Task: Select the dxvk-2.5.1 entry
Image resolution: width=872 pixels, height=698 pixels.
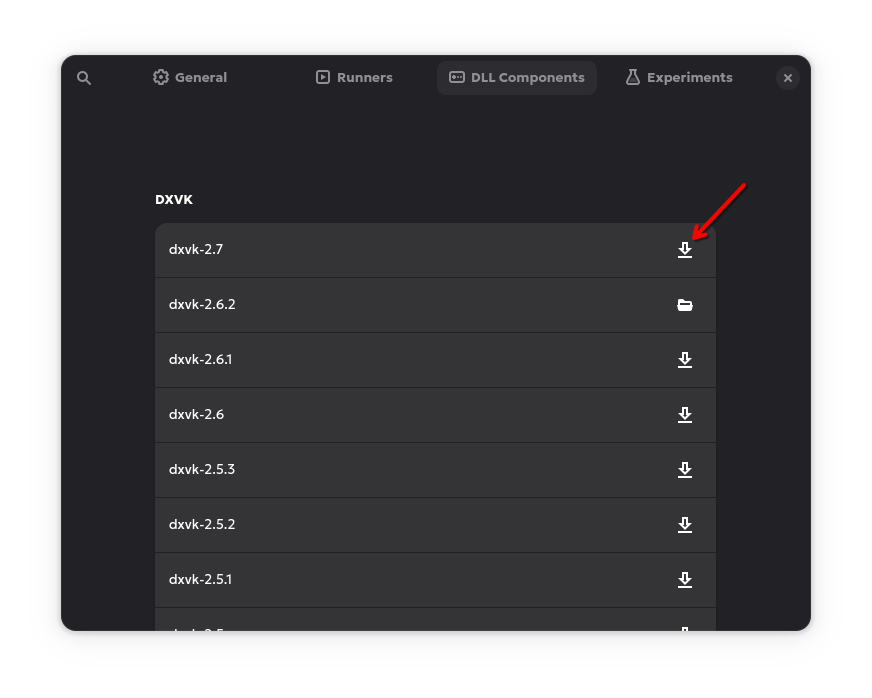Action: [x=200, y=580]
